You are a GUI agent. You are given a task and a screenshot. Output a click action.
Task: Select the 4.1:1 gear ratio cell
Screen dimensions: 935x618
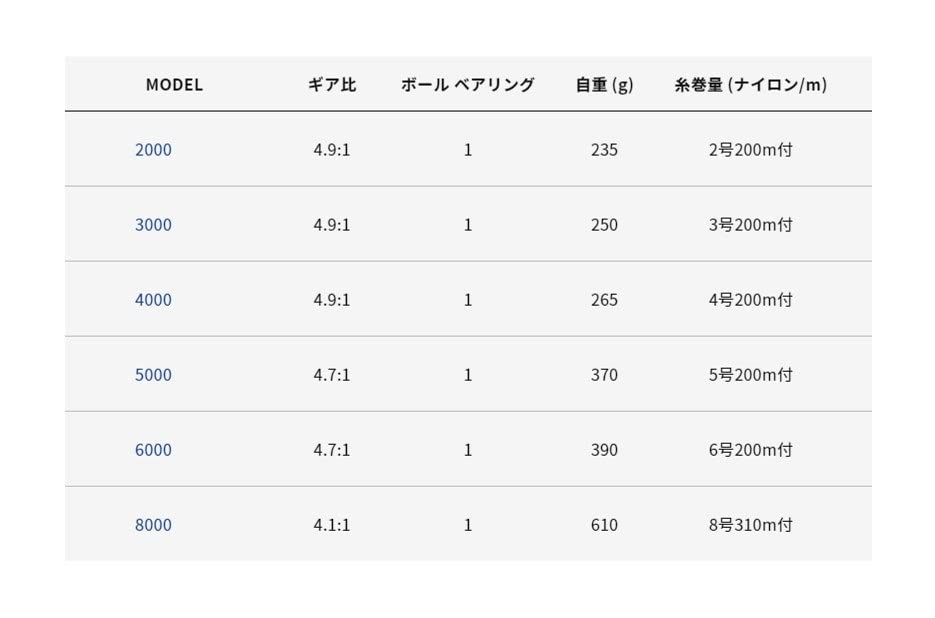click(x=332, y=525)
